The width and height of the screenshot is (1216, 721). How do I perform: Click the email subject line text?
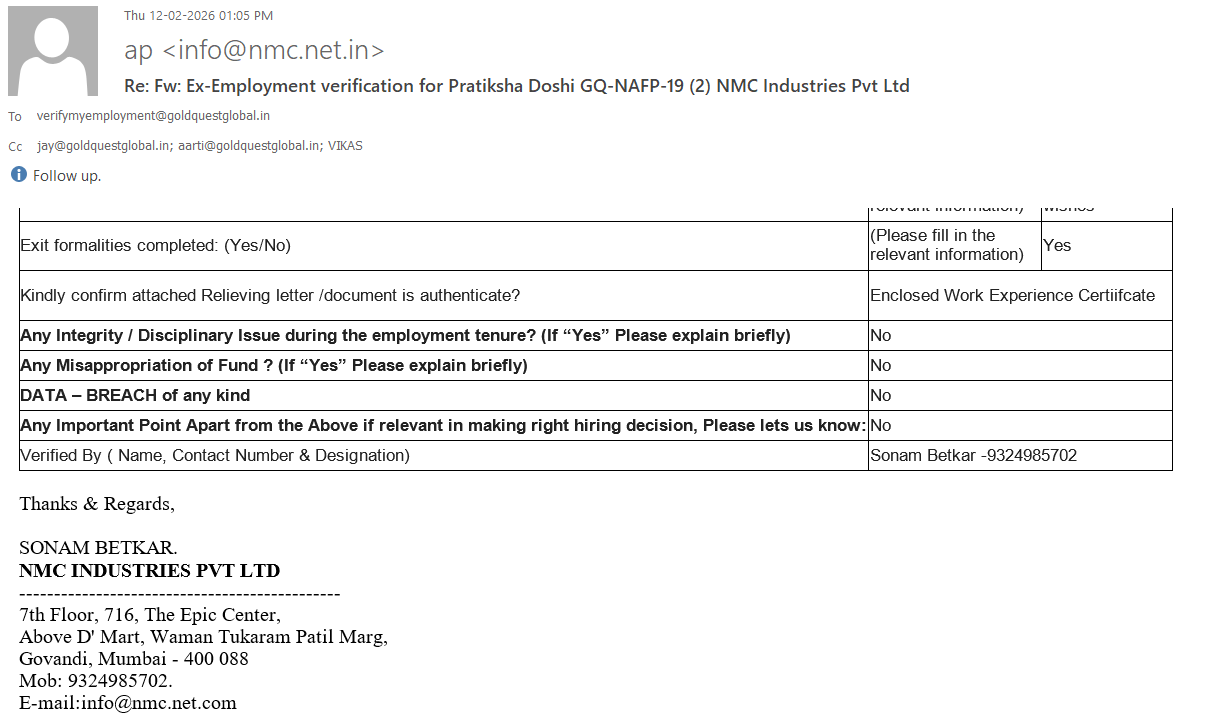516,86
